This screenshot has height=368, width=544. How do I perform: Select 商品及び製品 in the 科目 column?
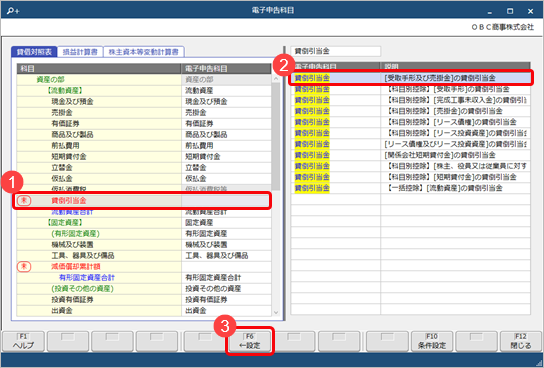72,135
